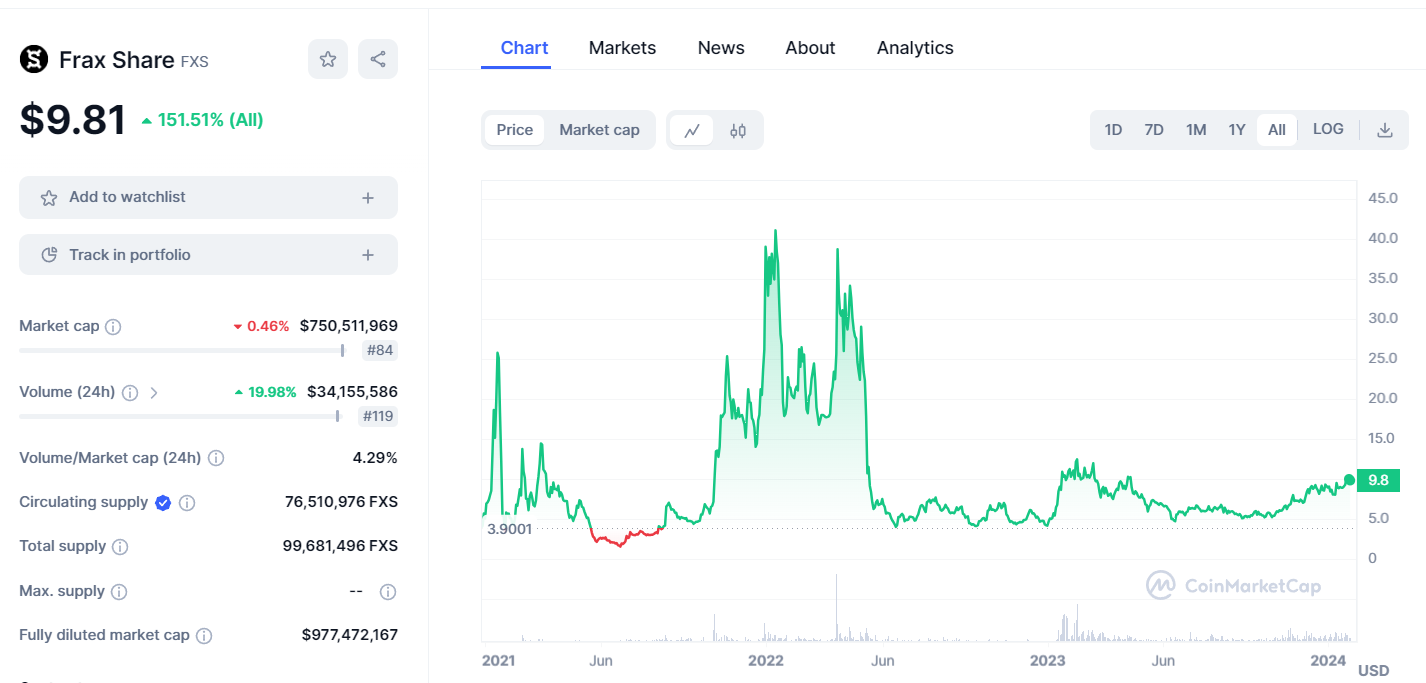
Task: Switch to the Analytics tab
Action: point(915,48)
